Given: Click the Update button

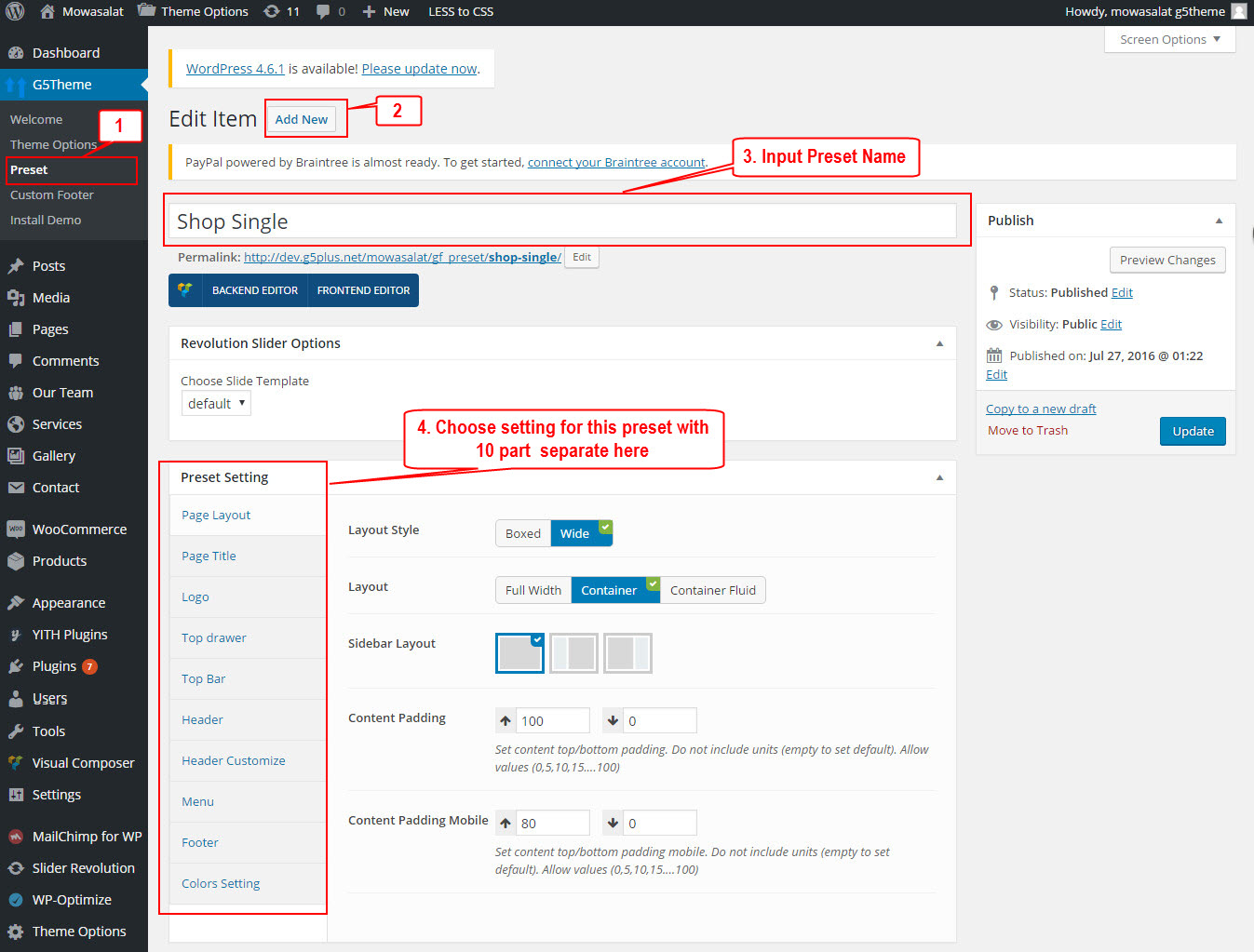Looking at the screenshot, I should click(1193, 432).
